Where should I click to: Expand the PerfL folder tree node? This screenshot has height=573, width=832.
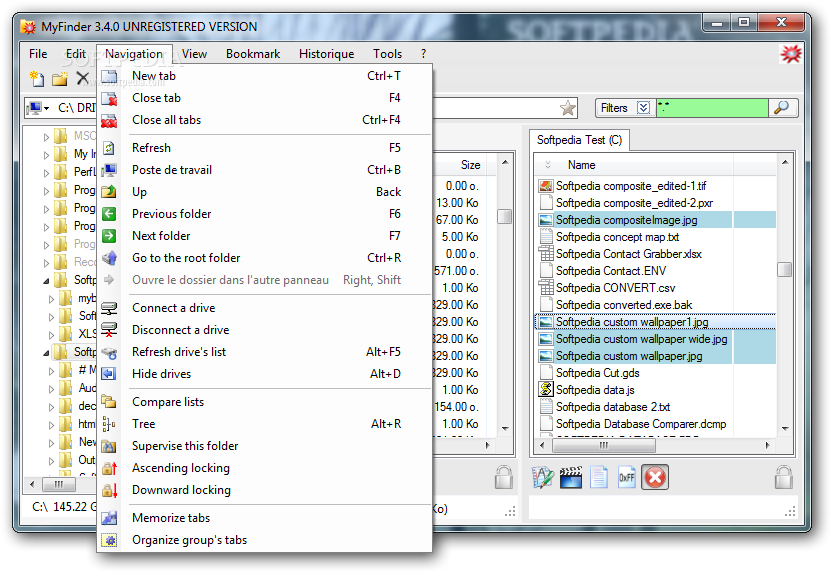tap(46, 173)
